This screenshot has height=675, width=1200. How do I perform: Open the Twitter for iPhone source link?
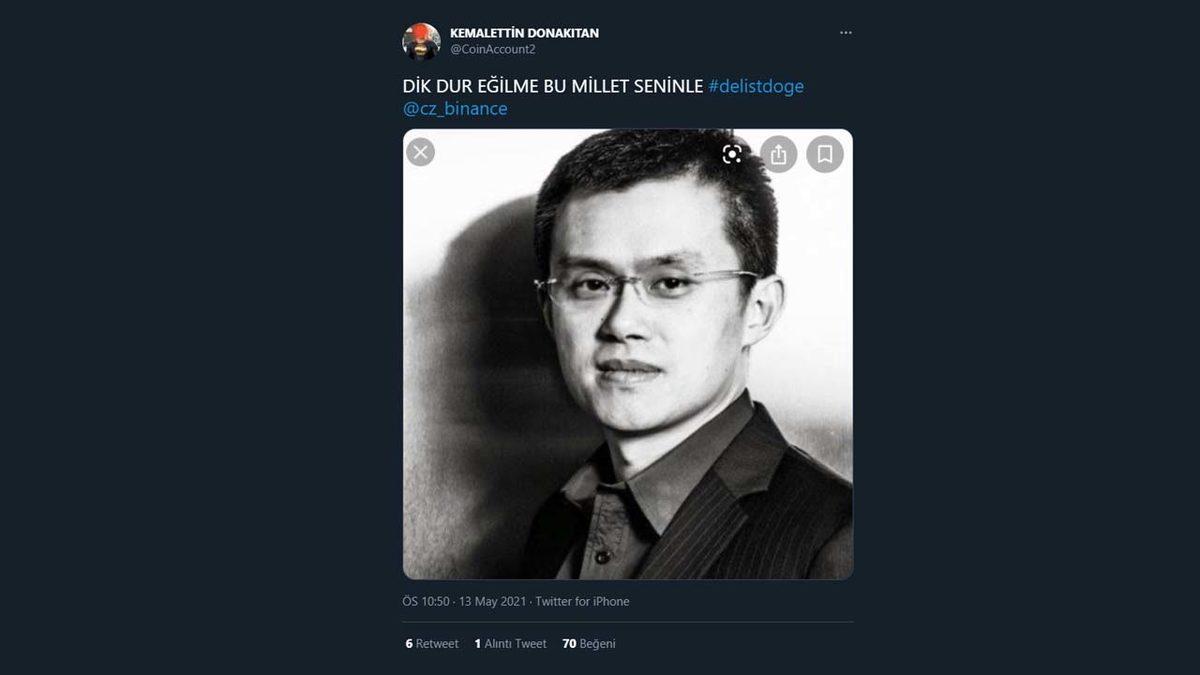pyautogui.click(x=582, y=601)
